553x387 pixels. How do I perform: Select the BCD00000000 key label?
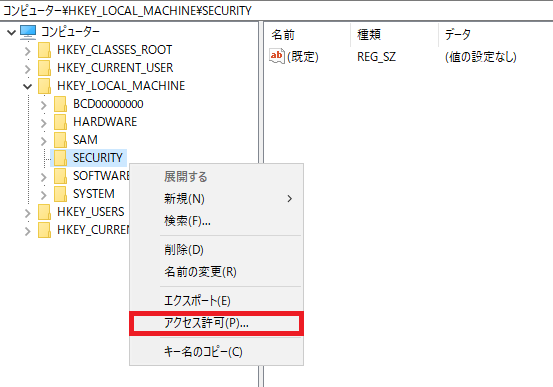pyautogui.click(x=108, y=104)
